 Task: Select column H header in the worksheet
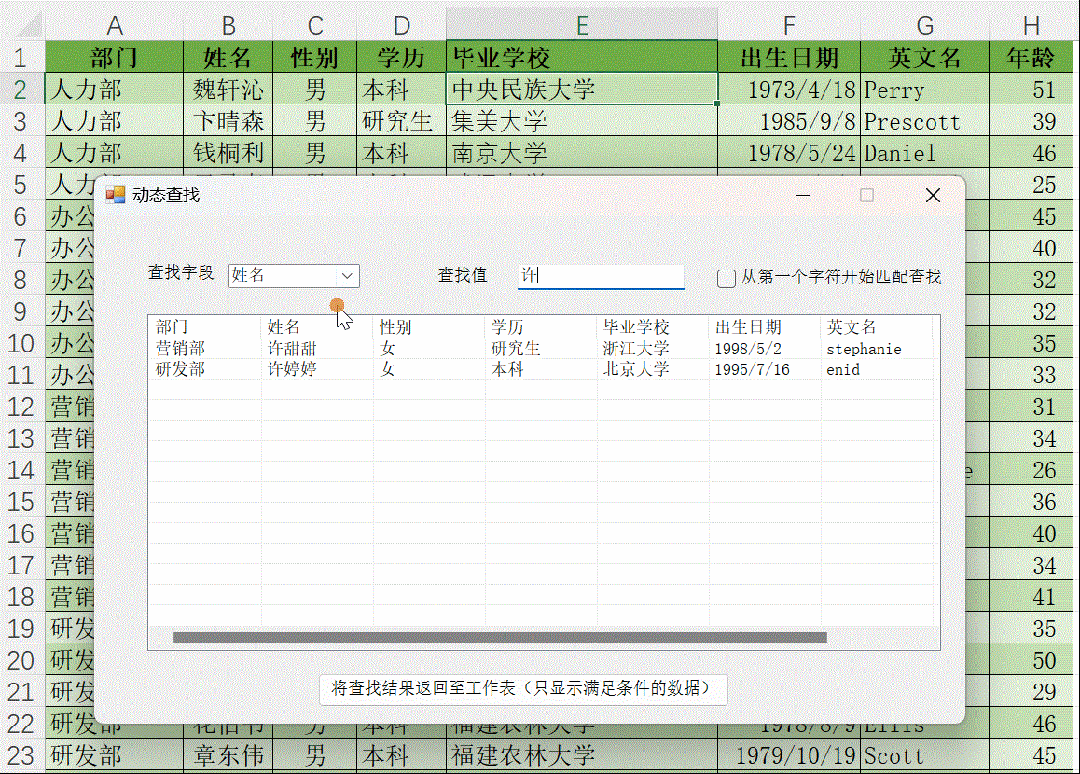pyautogui.click(x=1031, y=25)
